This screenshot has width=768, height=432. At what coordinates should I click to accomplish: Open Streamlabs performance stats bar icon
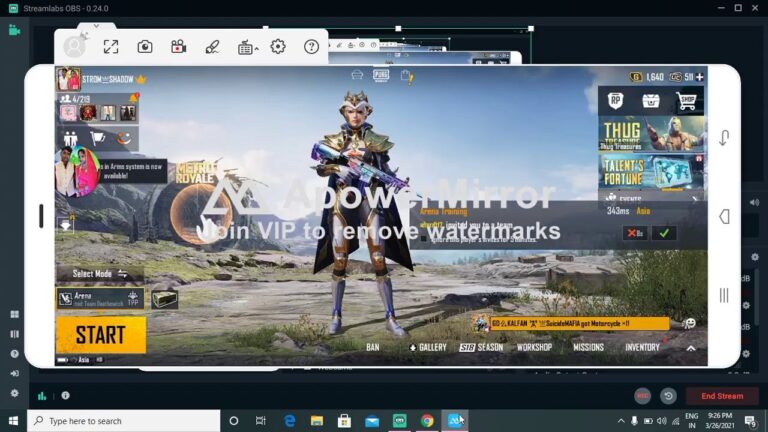[x=42, y=396]
